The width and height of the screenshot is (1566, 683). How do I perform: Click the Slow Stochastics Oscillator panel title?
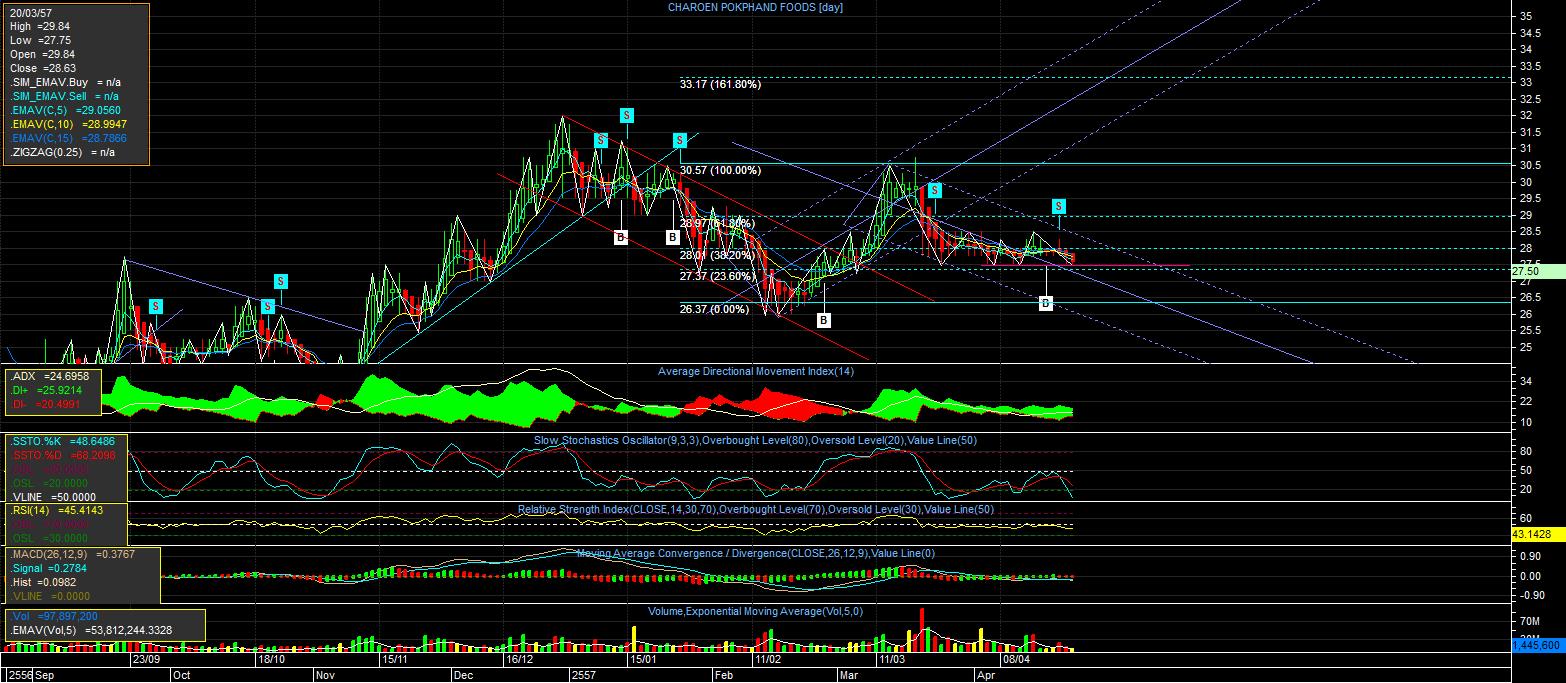755,441
